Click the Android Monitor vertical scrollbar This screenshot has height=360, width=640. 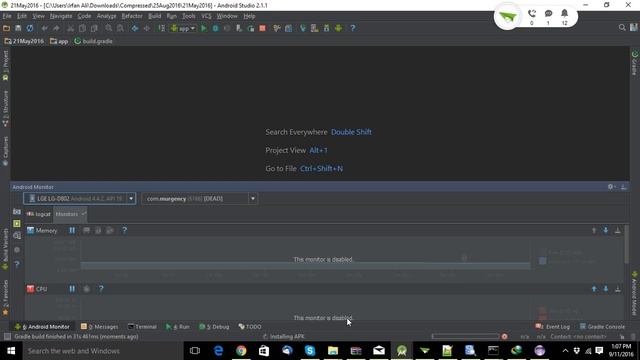pos(626,244)
